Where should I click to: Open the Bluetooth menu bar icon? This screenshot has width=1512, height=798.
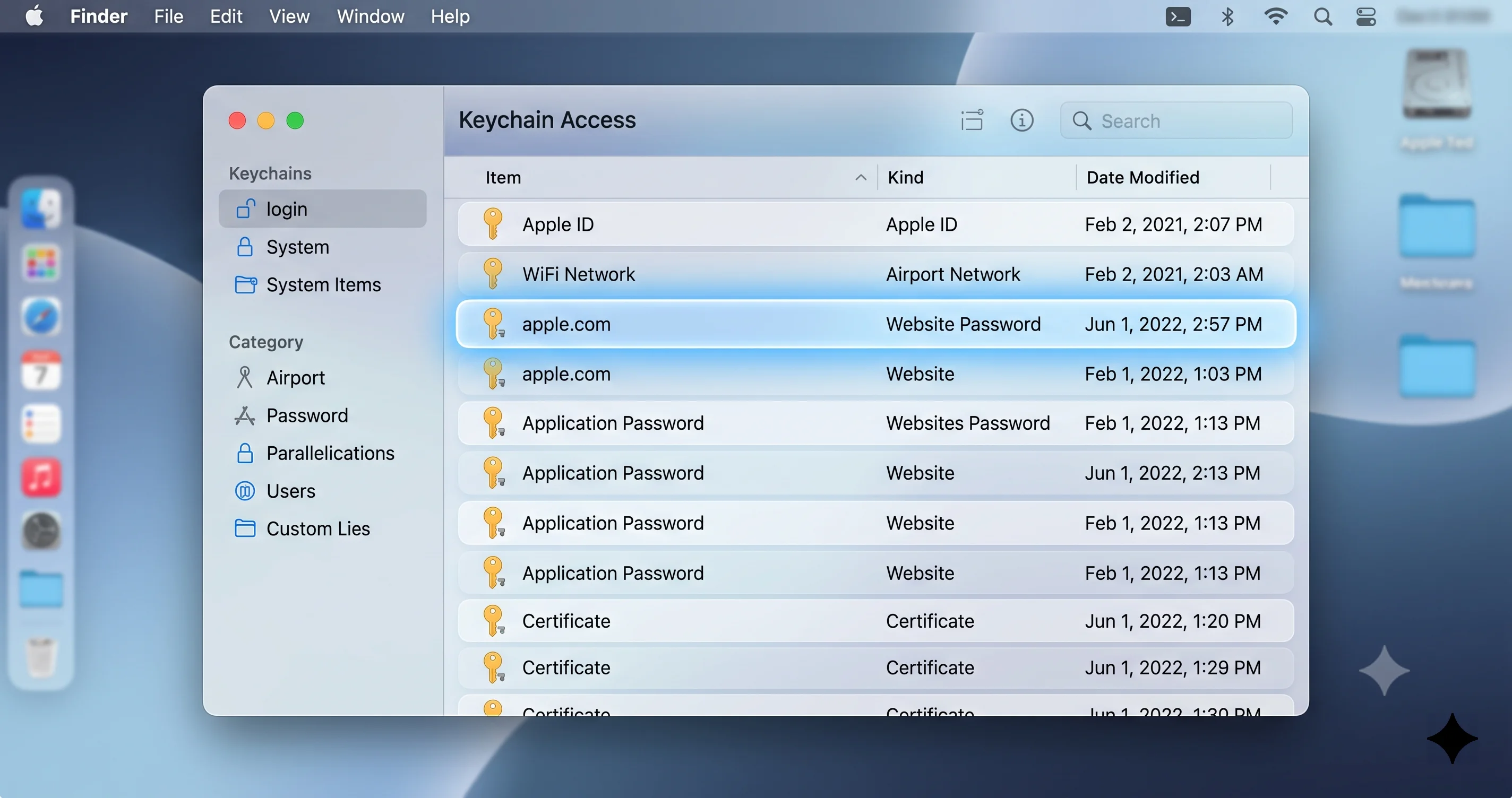(x=1227, y=16)
